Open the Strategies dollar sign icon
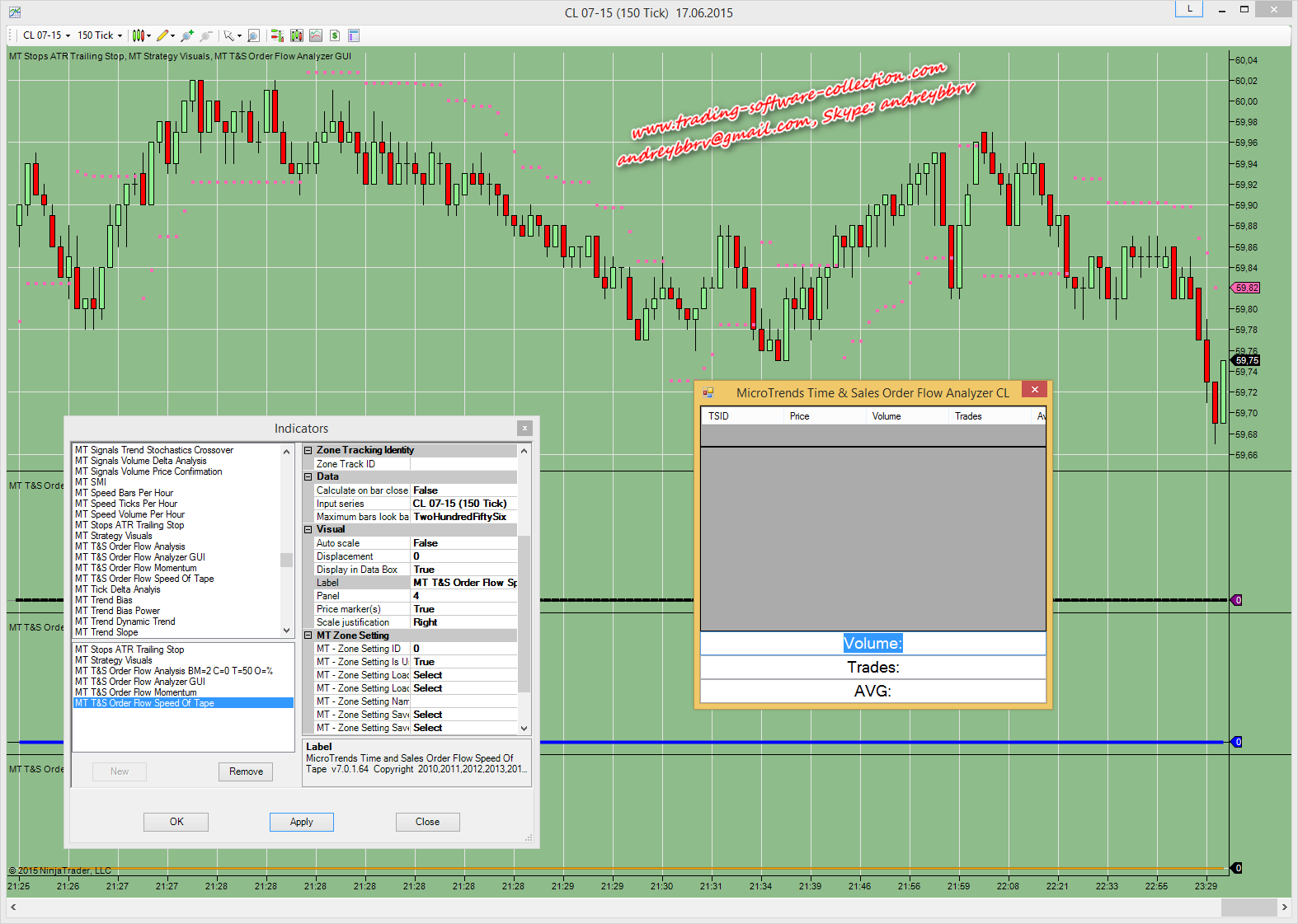Viewport: 1298px width, 924px height. 335,35
